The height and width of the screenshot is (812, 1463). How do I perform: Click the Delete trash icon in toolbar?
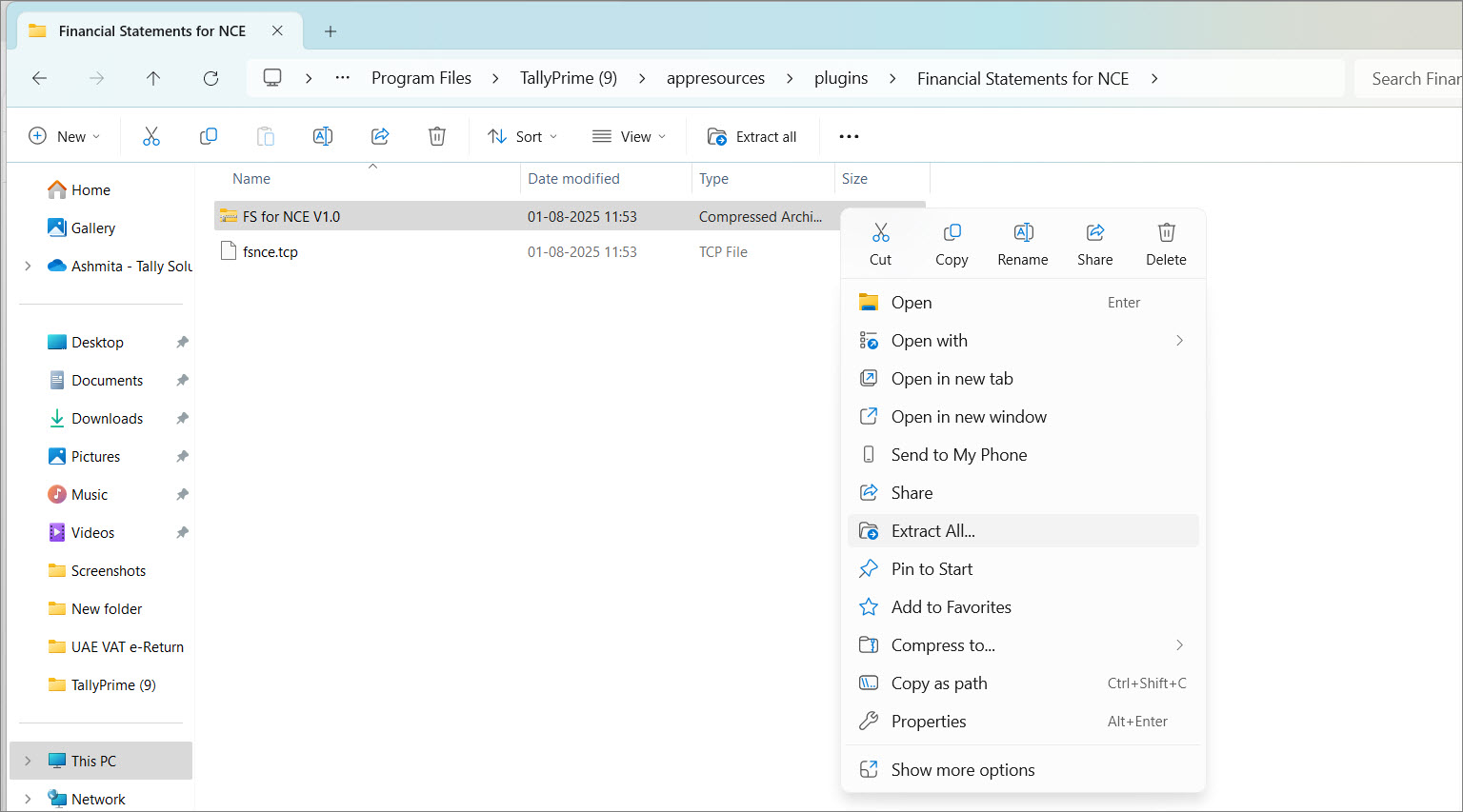[x=437, y=136]
